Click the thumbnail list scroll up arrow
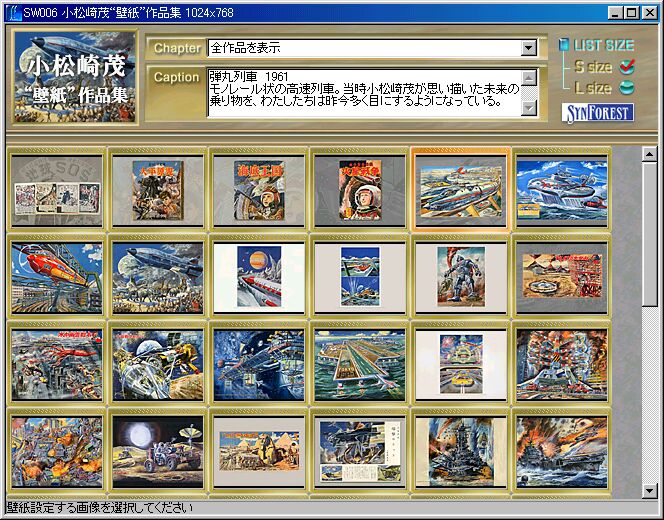 (x=650, y=154)
